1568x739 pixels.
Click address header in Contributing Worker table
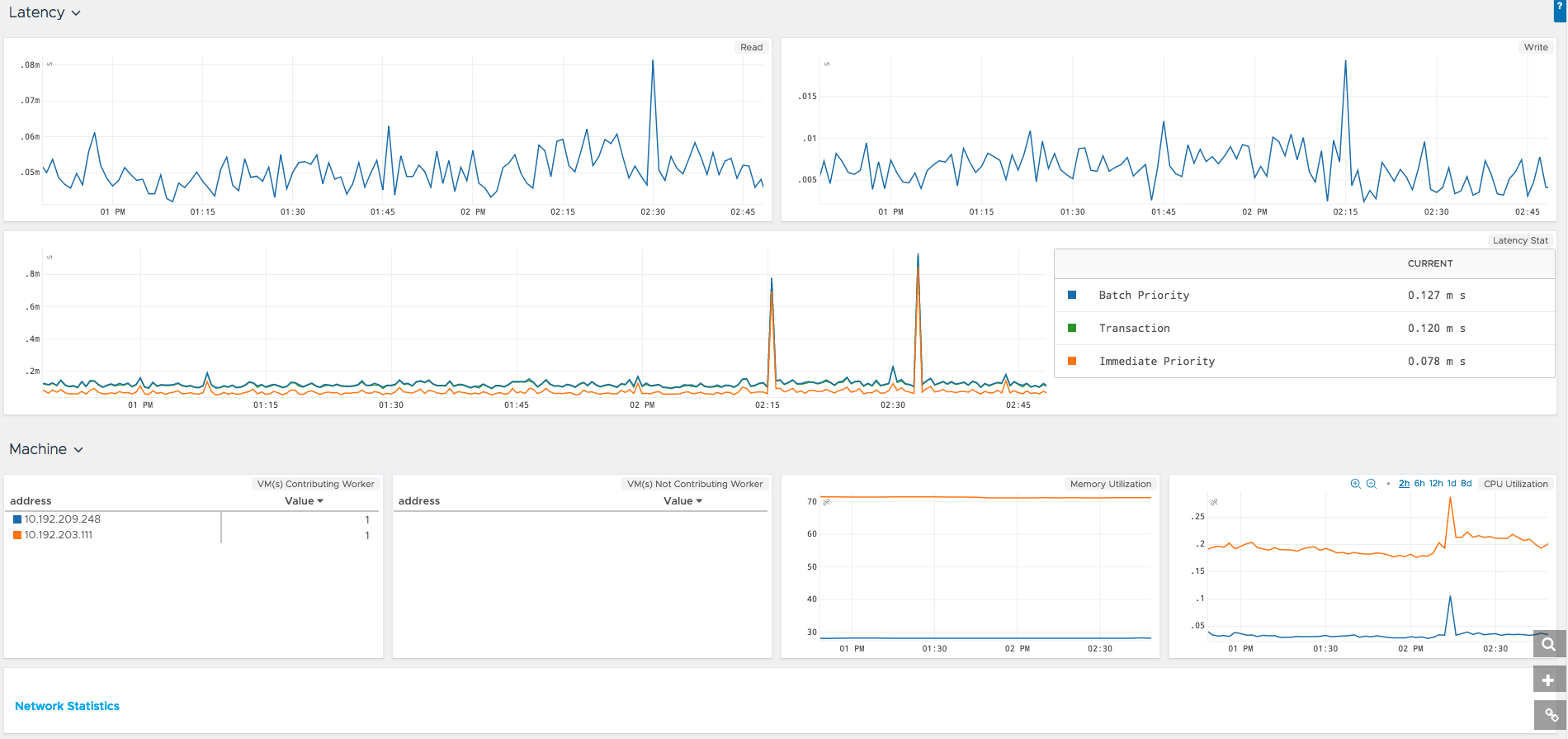31,501
